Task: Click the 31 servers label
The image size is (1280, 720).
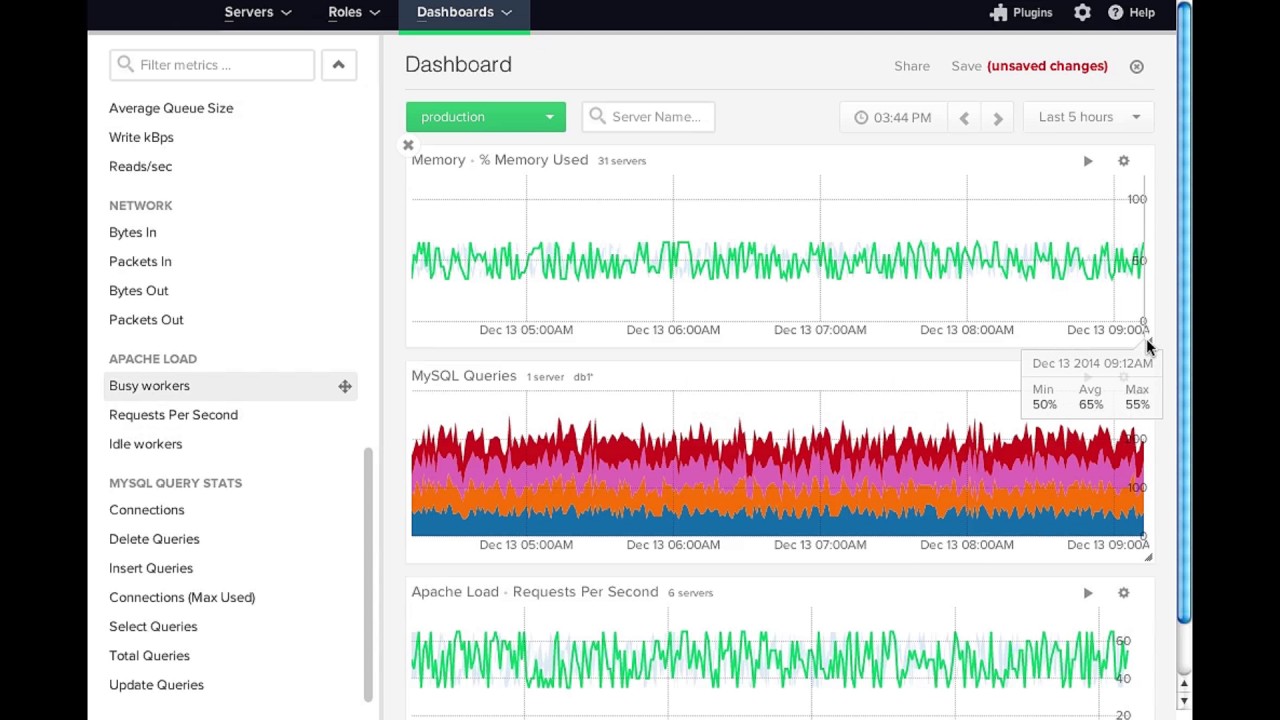Action: [622, 161]
